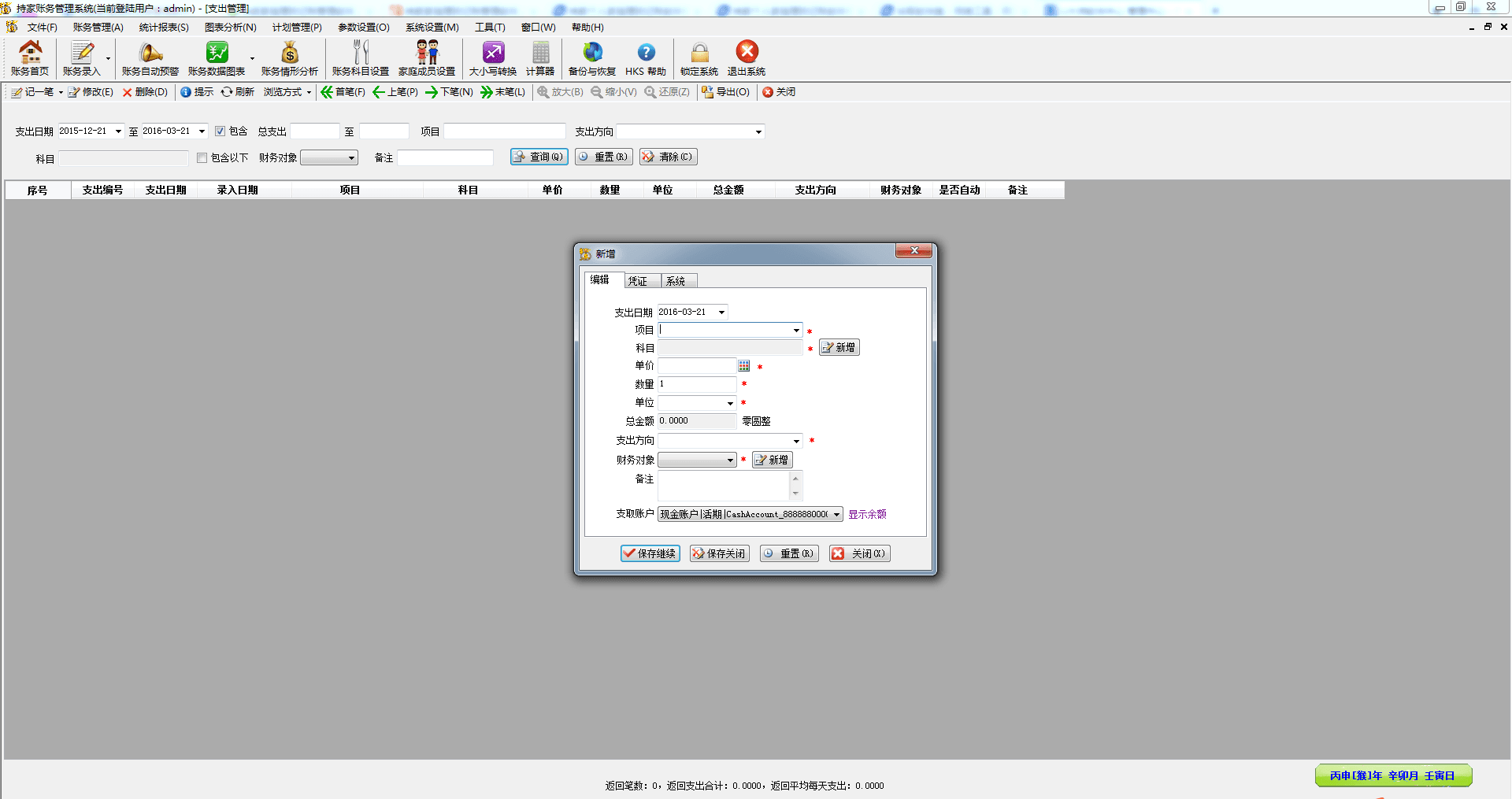Open the 统计报表(S) menu
1512x799 pixels.
[164, 28]
